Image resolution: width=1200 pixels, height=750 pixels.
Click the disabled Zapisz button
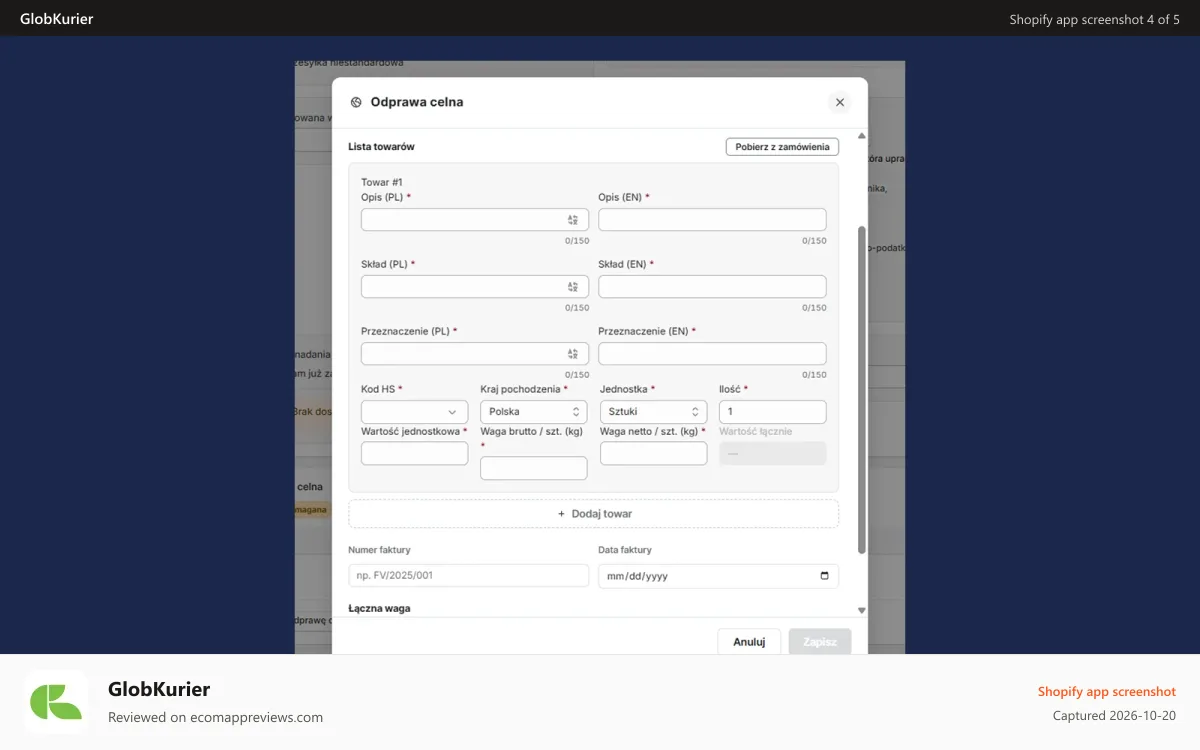820,642
